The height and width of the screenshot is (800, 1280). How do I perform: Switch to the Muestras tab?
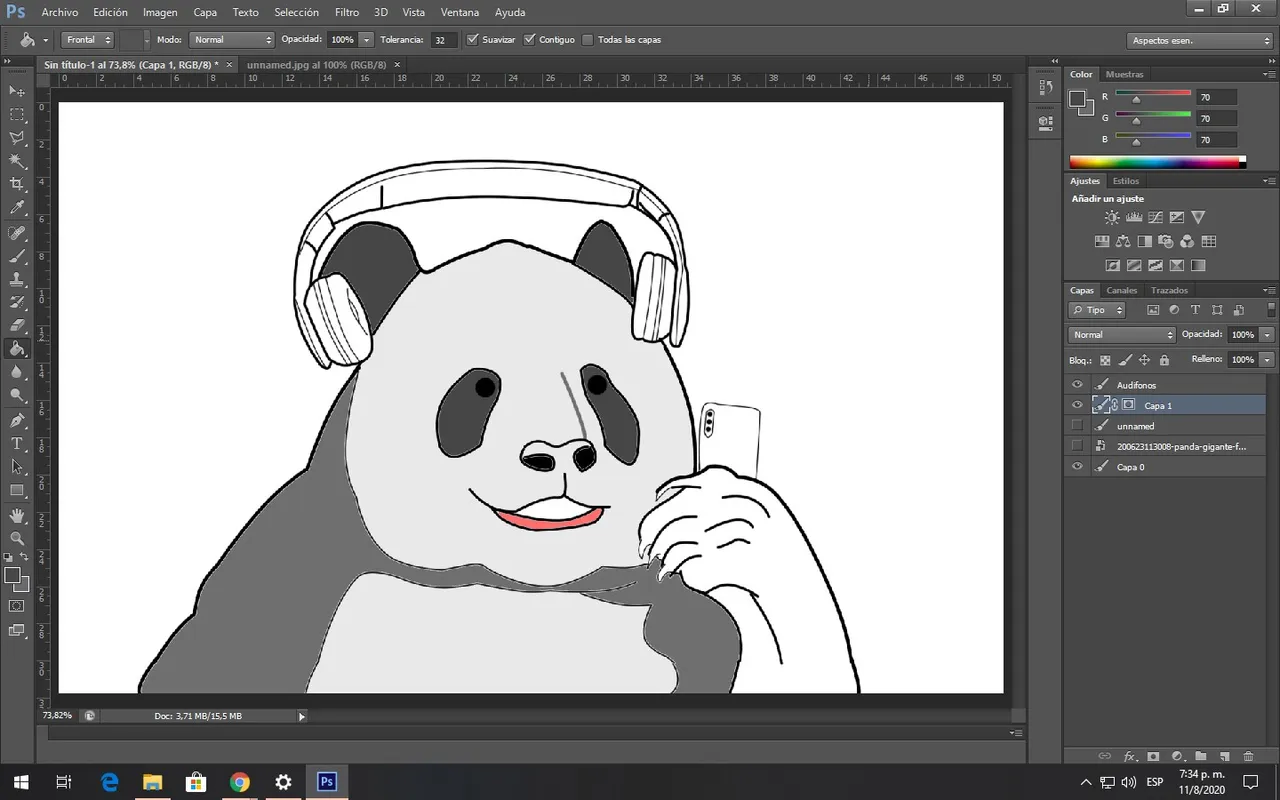coord(1125,74)
